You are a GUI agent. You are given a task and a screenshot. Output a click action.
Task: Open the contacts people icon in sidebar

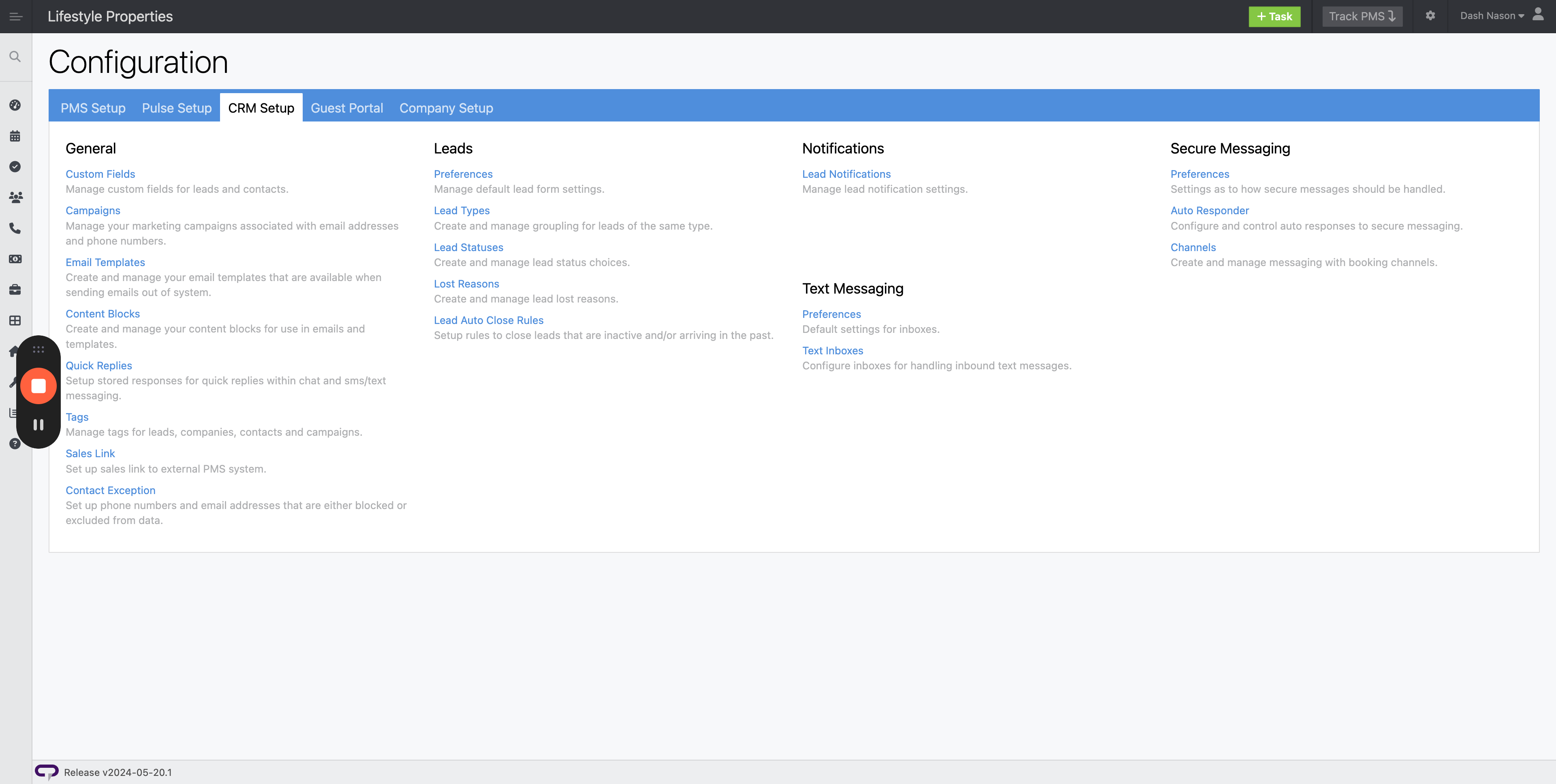16,197
